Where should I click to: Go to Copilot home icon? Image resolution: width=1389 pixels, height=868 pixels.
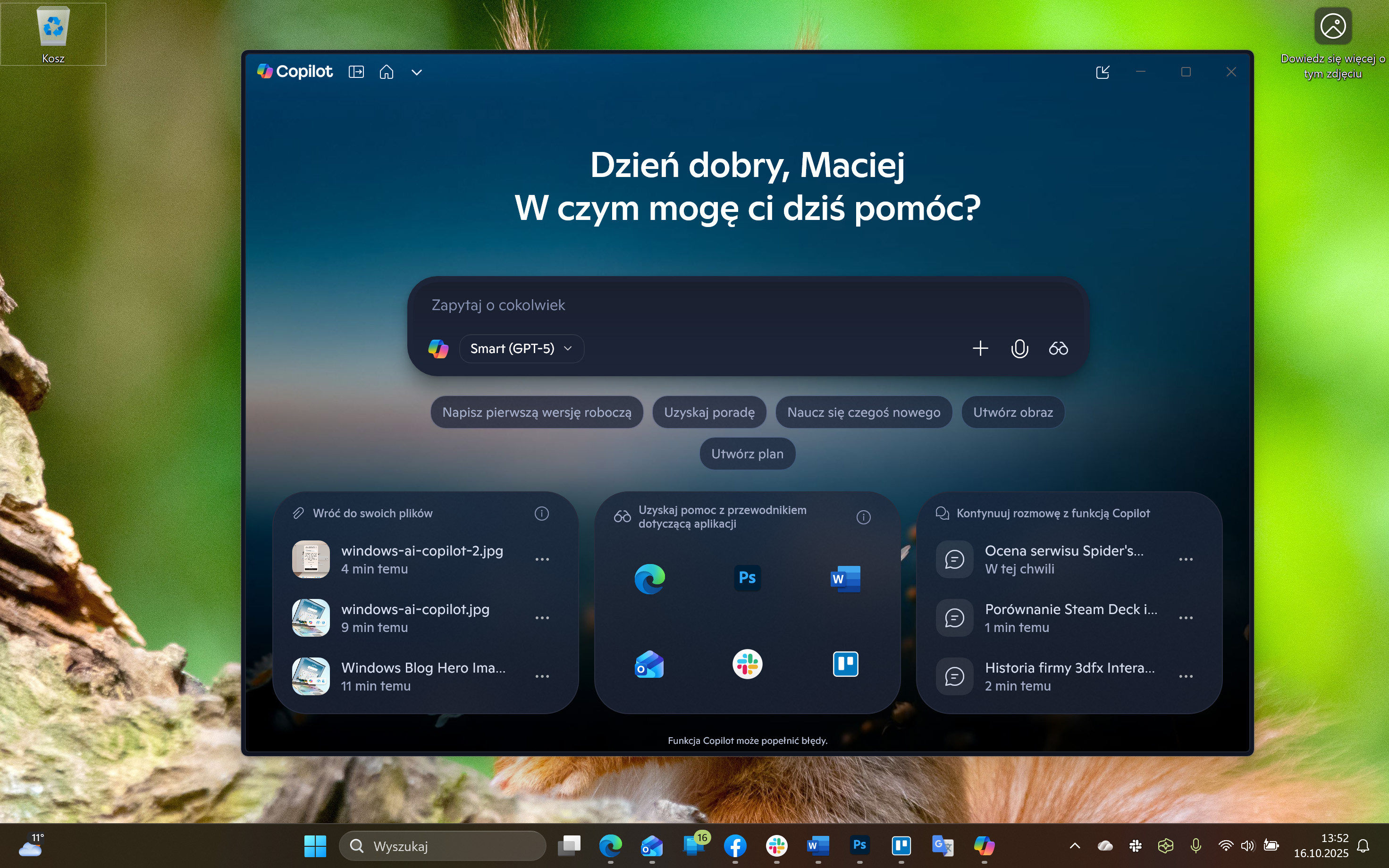point(386,72)
